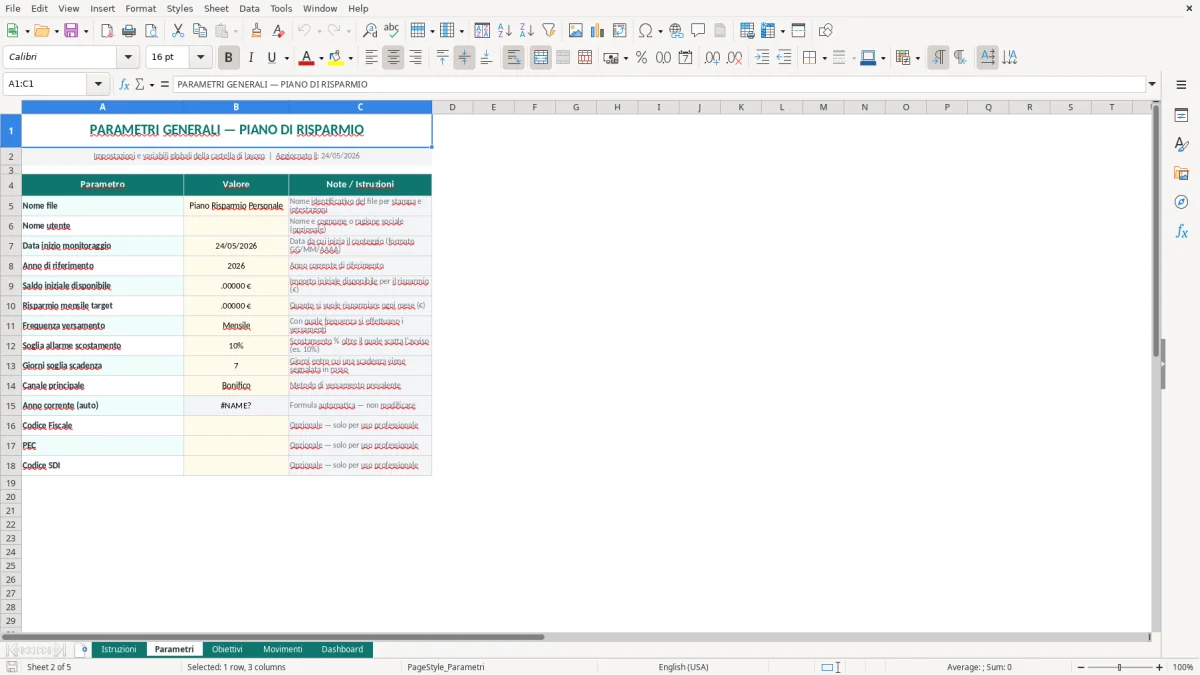Screen dimensions: 1200x675
Task: Click the Print icon
Action: click(x=129, y=31)
